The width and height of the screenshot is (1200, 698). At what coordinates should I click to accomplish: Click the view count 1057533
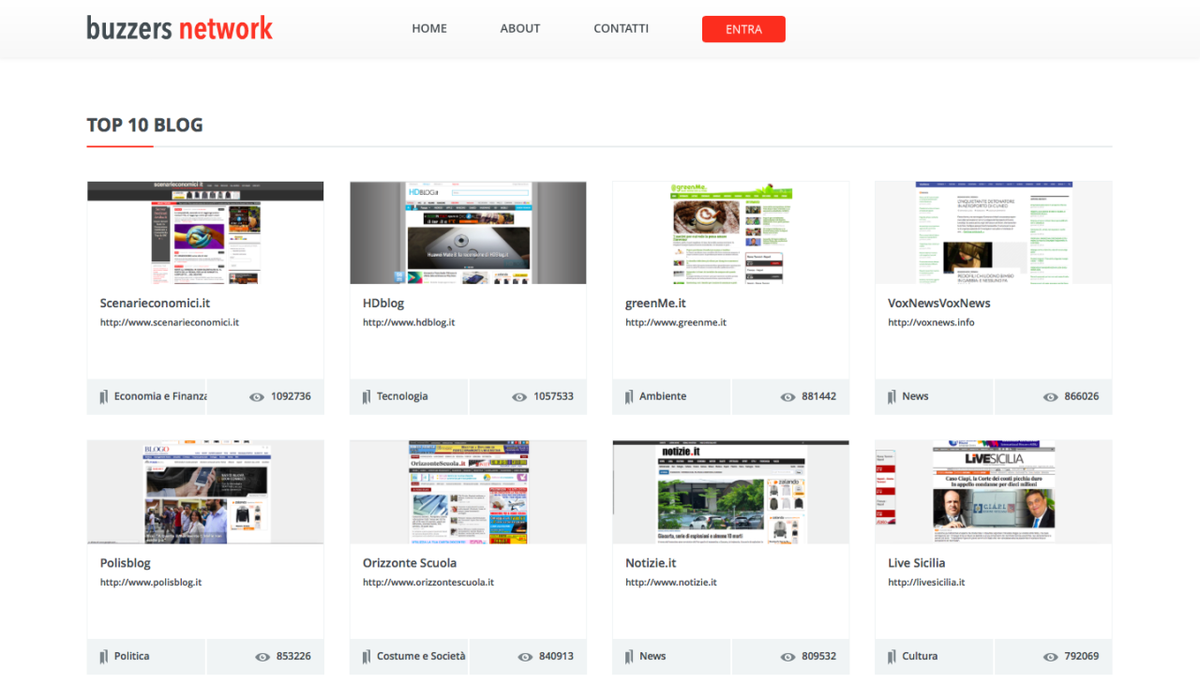[553, 396]
